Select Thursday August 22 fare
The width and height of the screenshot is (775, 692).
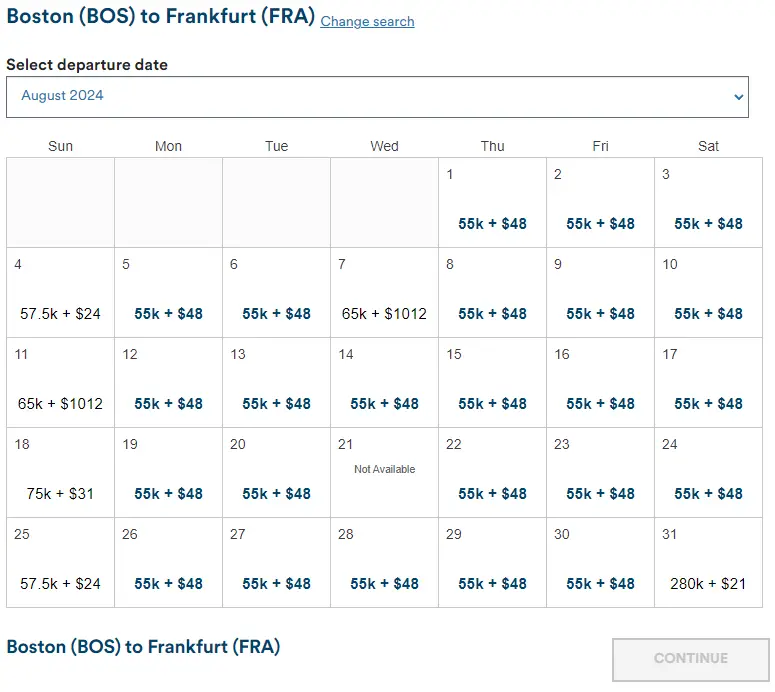point(492,493)
